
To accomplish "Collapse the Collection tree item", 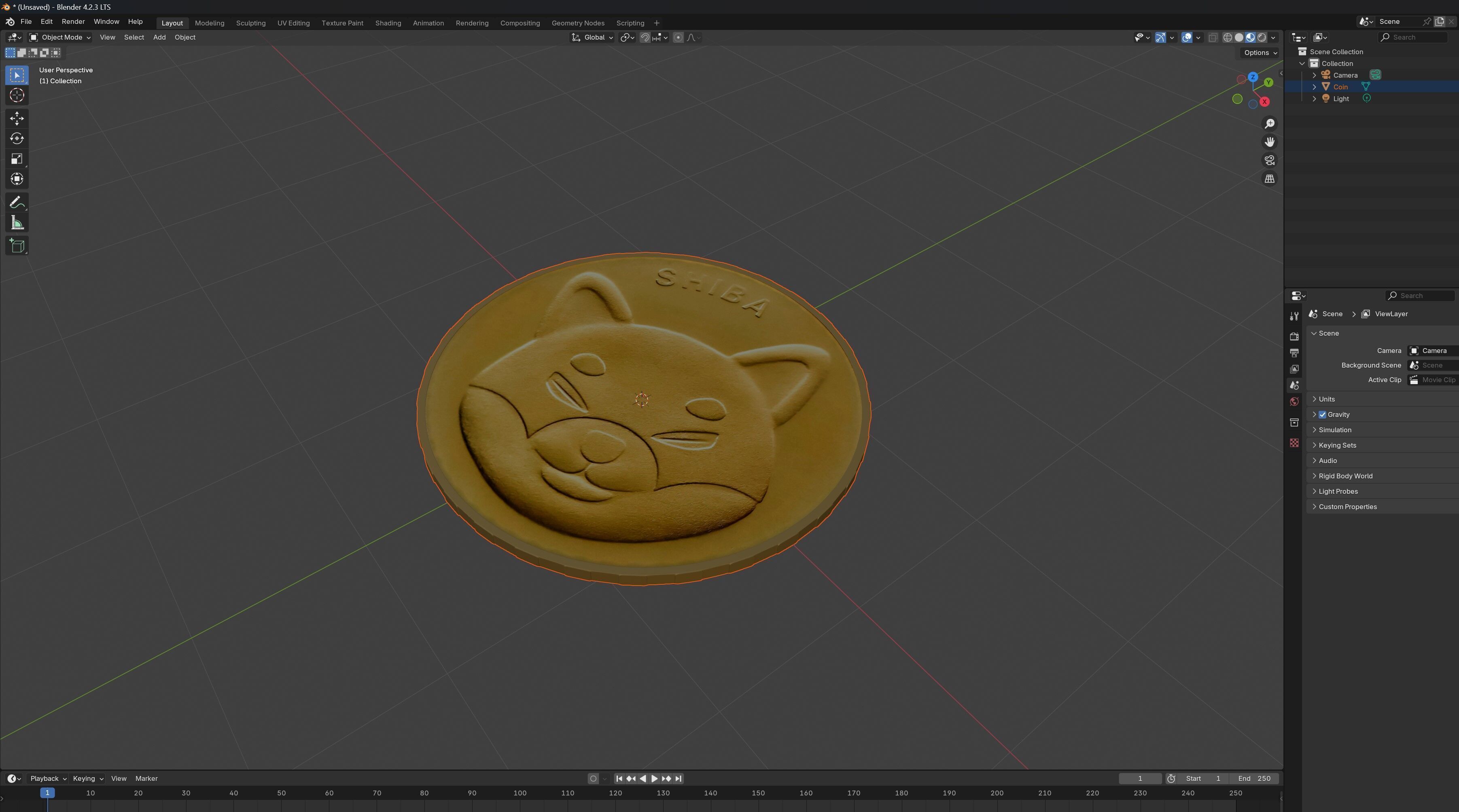I will click(x=1303, y=63).
